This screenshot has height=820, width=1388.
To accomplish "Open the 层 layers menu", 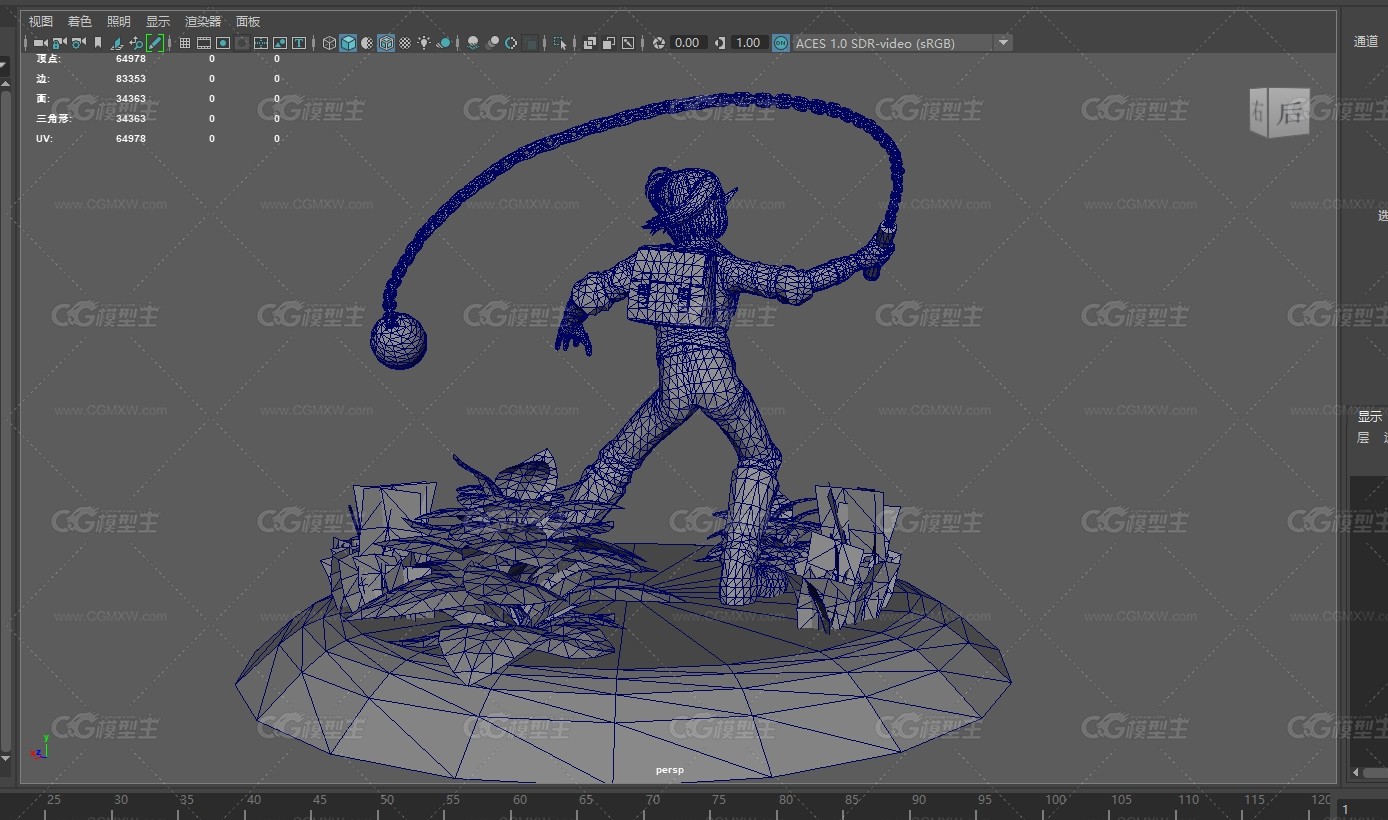I will (1362, 438).
